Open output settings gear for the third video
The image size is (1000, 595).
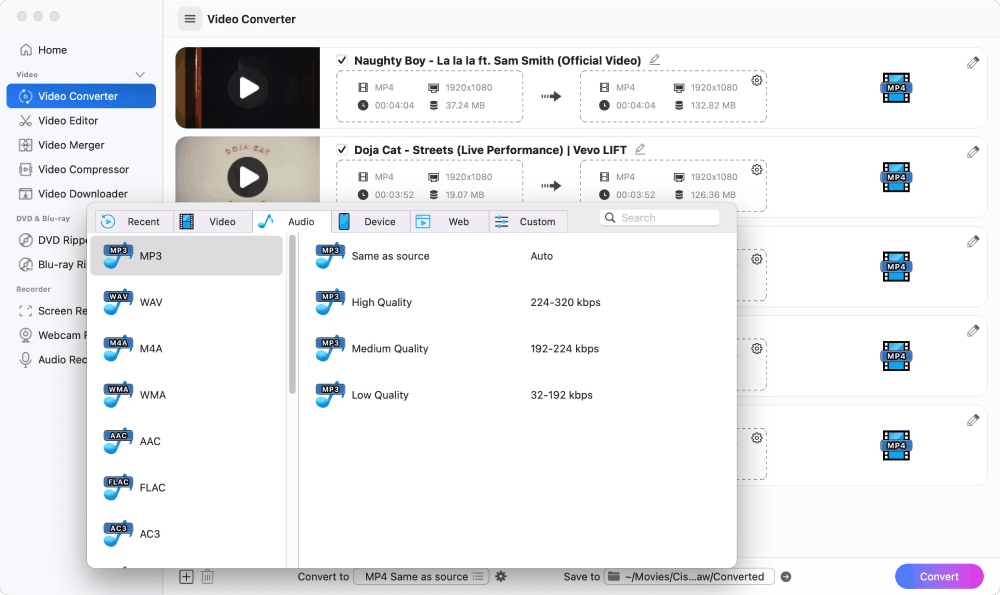[756, 259]
